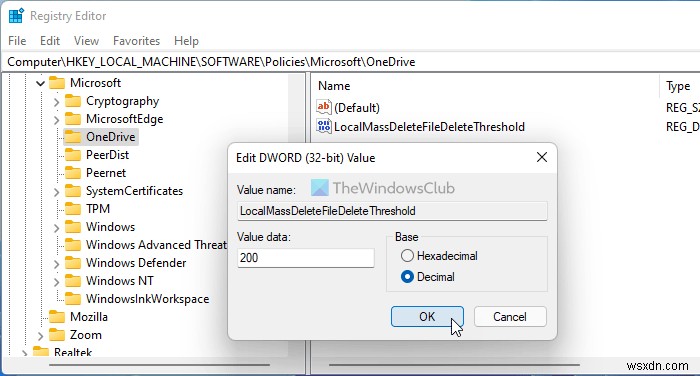Confirm with the OK button
This screenshot has width=700, height=376.
427,317
